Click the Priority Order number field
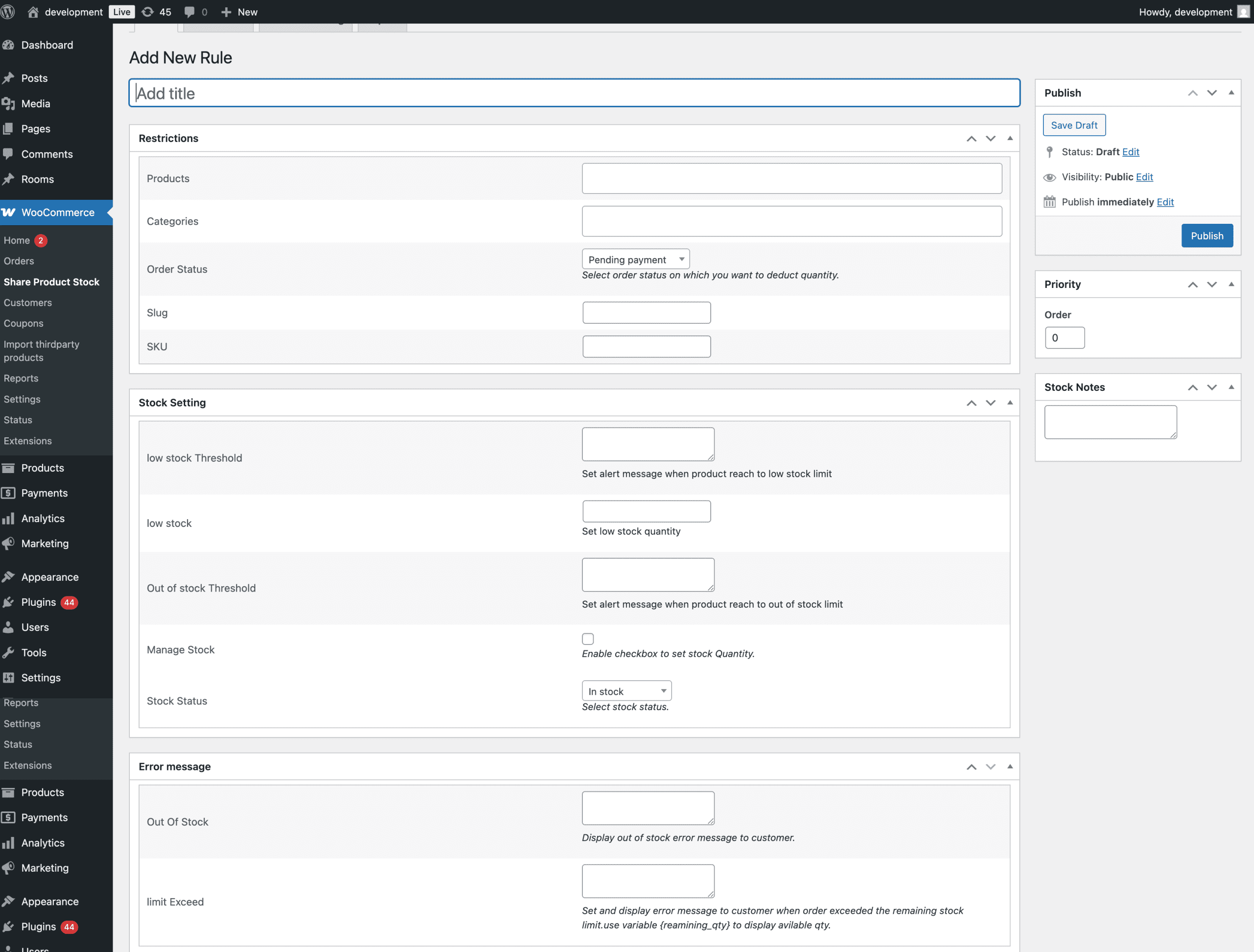Screen dimensions: 1254x952 coord(1064,338)
